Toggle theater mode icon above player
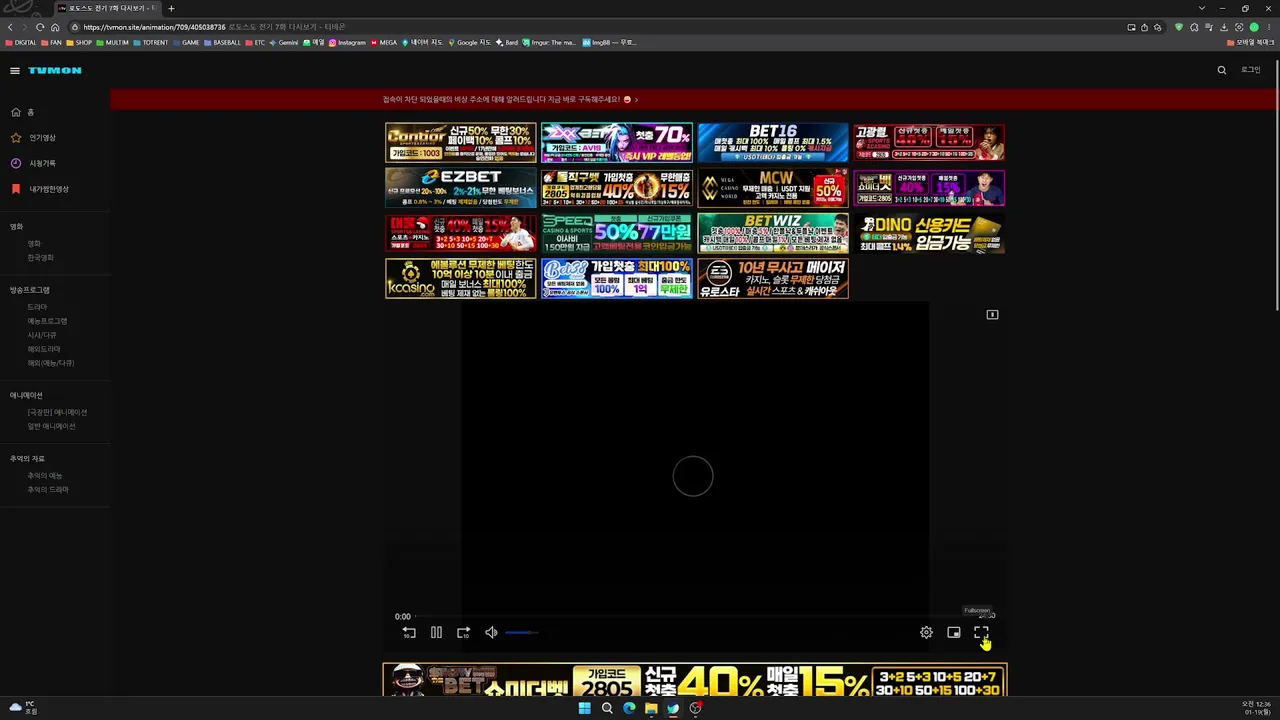Image resolution: width=1280 pixels, height=720 pixels. [x=992, y=315]
